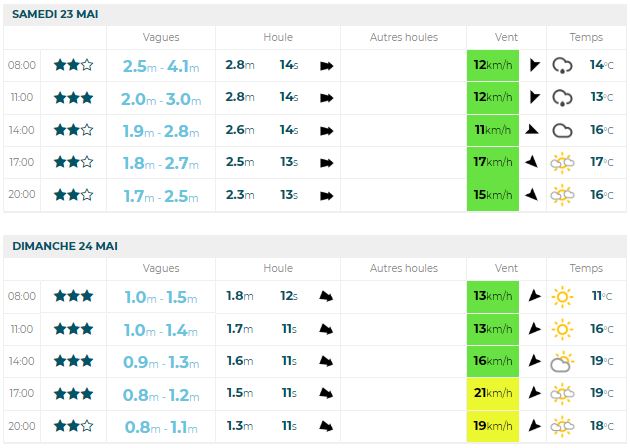Screen dimensions: 630x448
Task: Click the green 17km/h wind cell
Action: coord(493,162)
